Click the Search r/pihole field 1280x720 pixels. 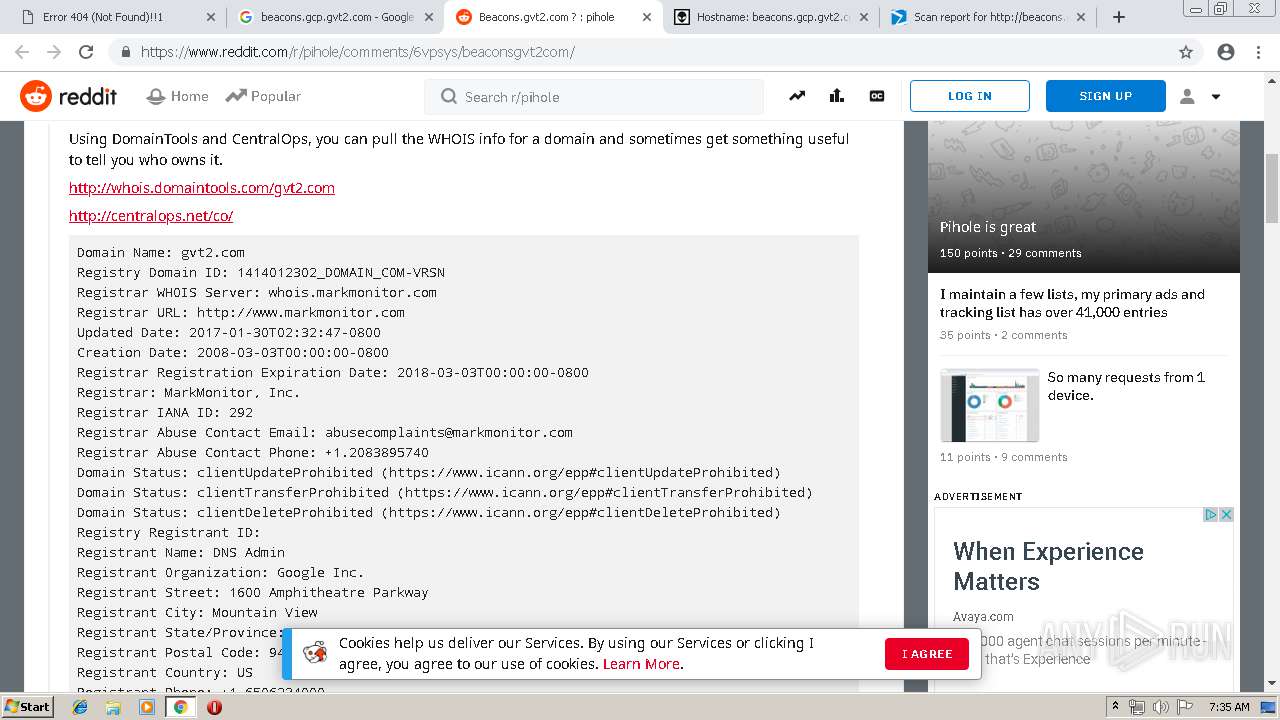[x=594, y=97]
